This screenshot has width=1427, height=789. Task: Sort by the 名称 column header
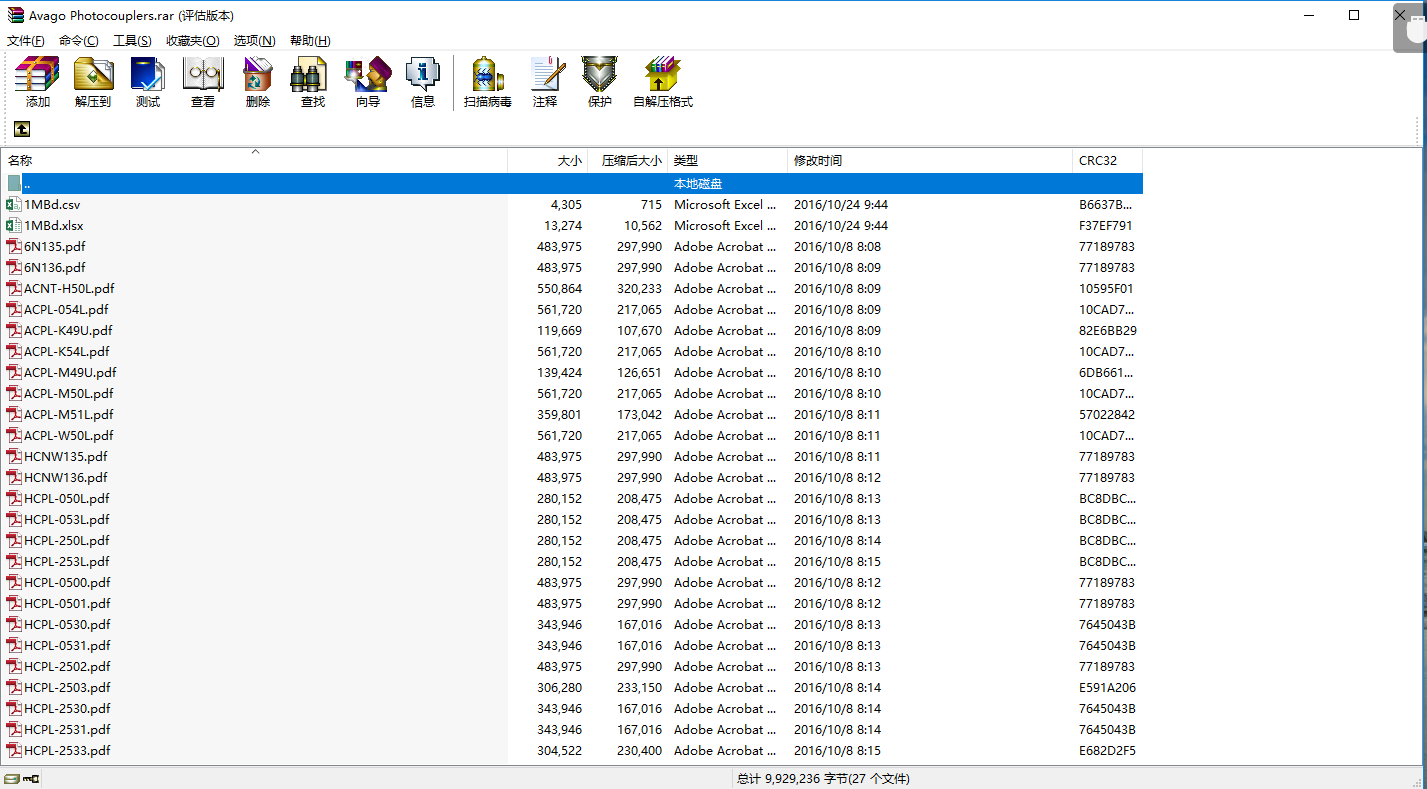tap(255, 160)
